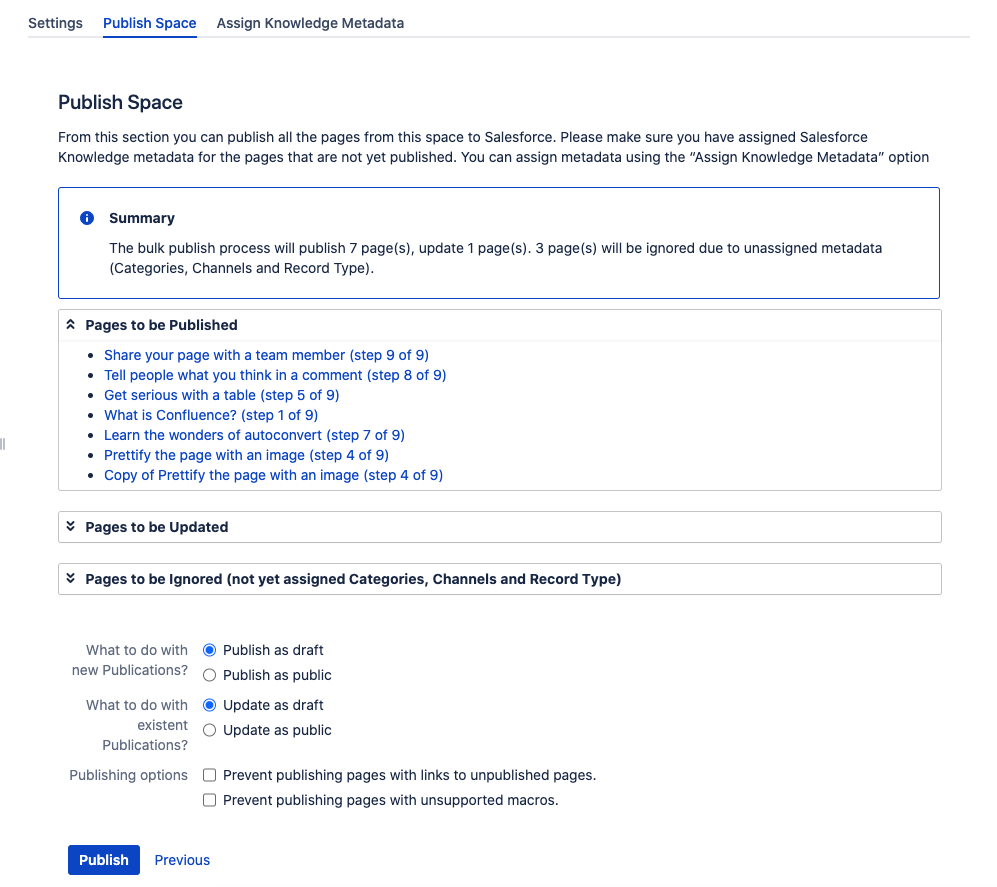Image resolution: width=997 pixels, height=887 pixels.
Task: Go back with the Previous link
Action: pos(182,860)
